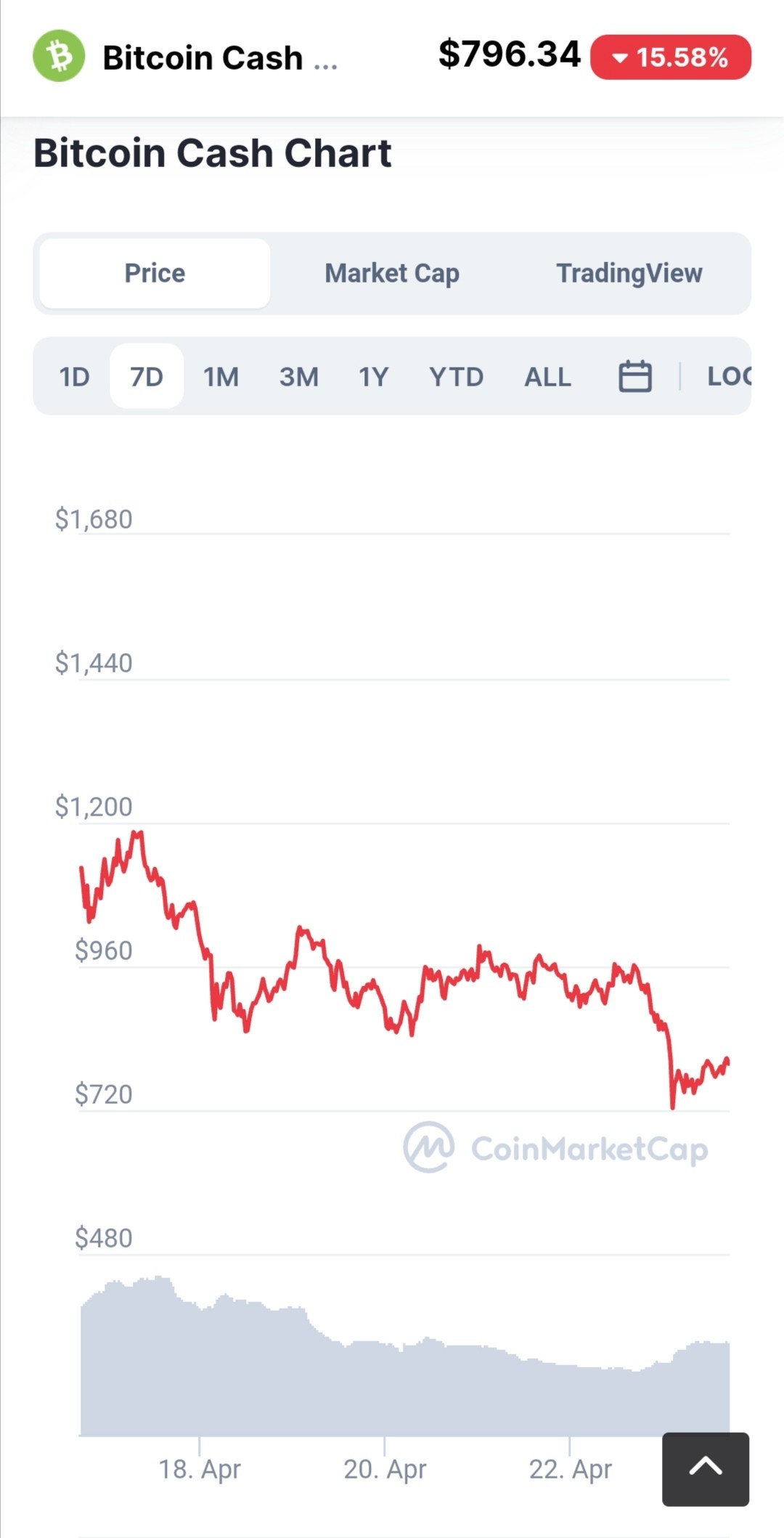Screen dimensions: 784x1538
Task: Tap the $796.34 current price
Action: pyautogui.click(x=510, y=54)
